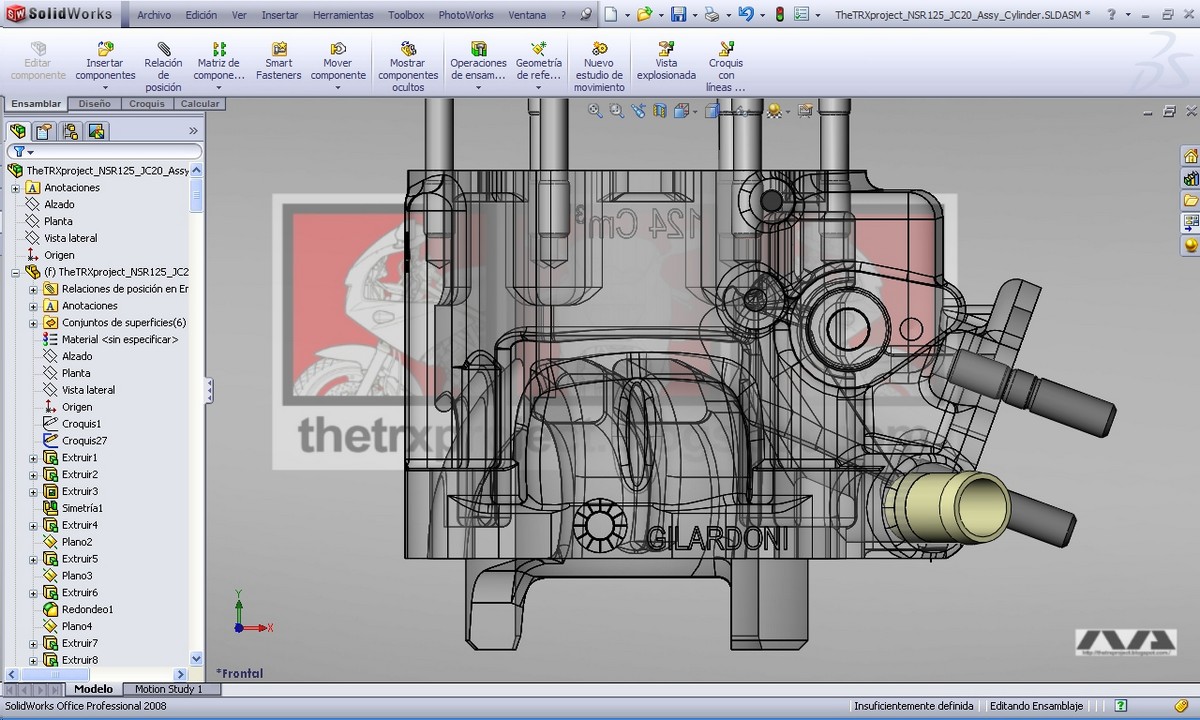Open the Save button dropdown arrow

pos(693,15)
